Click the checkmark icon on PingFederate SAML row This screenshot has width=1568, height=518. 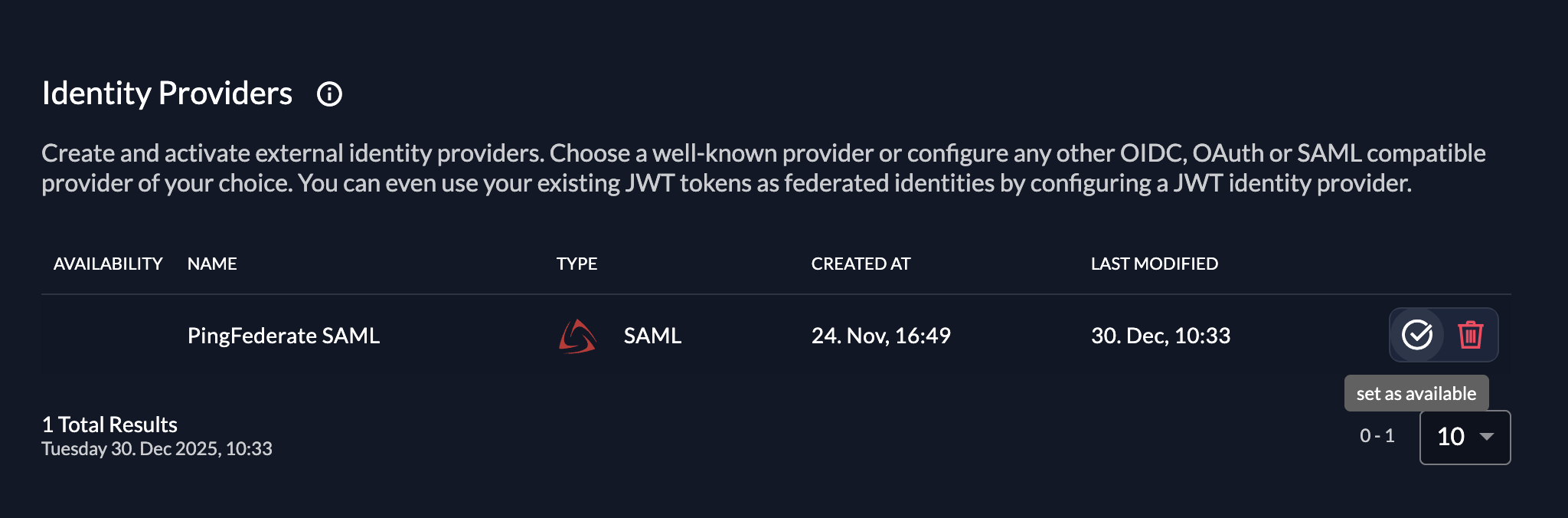(1418, 335)
